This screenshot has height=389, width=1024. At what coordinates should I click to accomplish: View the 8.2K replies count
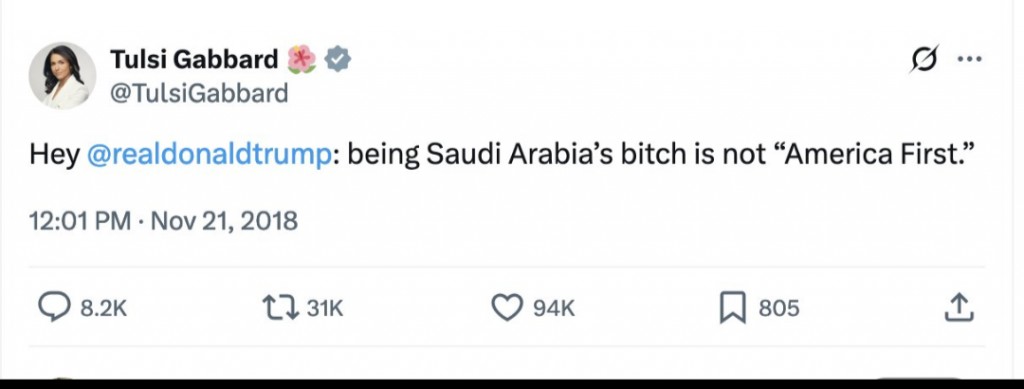pyautogui.click(x=103, y=308)
